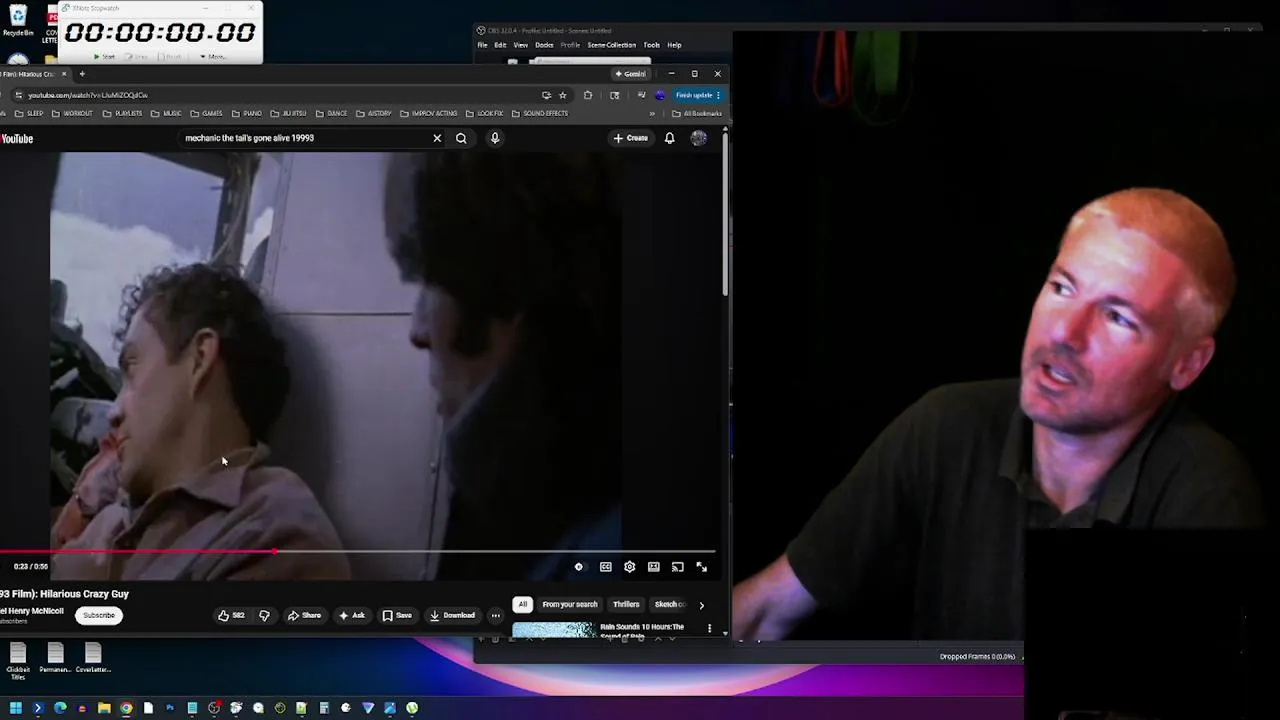The image size is (1280, 720).
Task: Click Start in the stopwatch window
Action: pyautogui.click(x=104, y=56)
